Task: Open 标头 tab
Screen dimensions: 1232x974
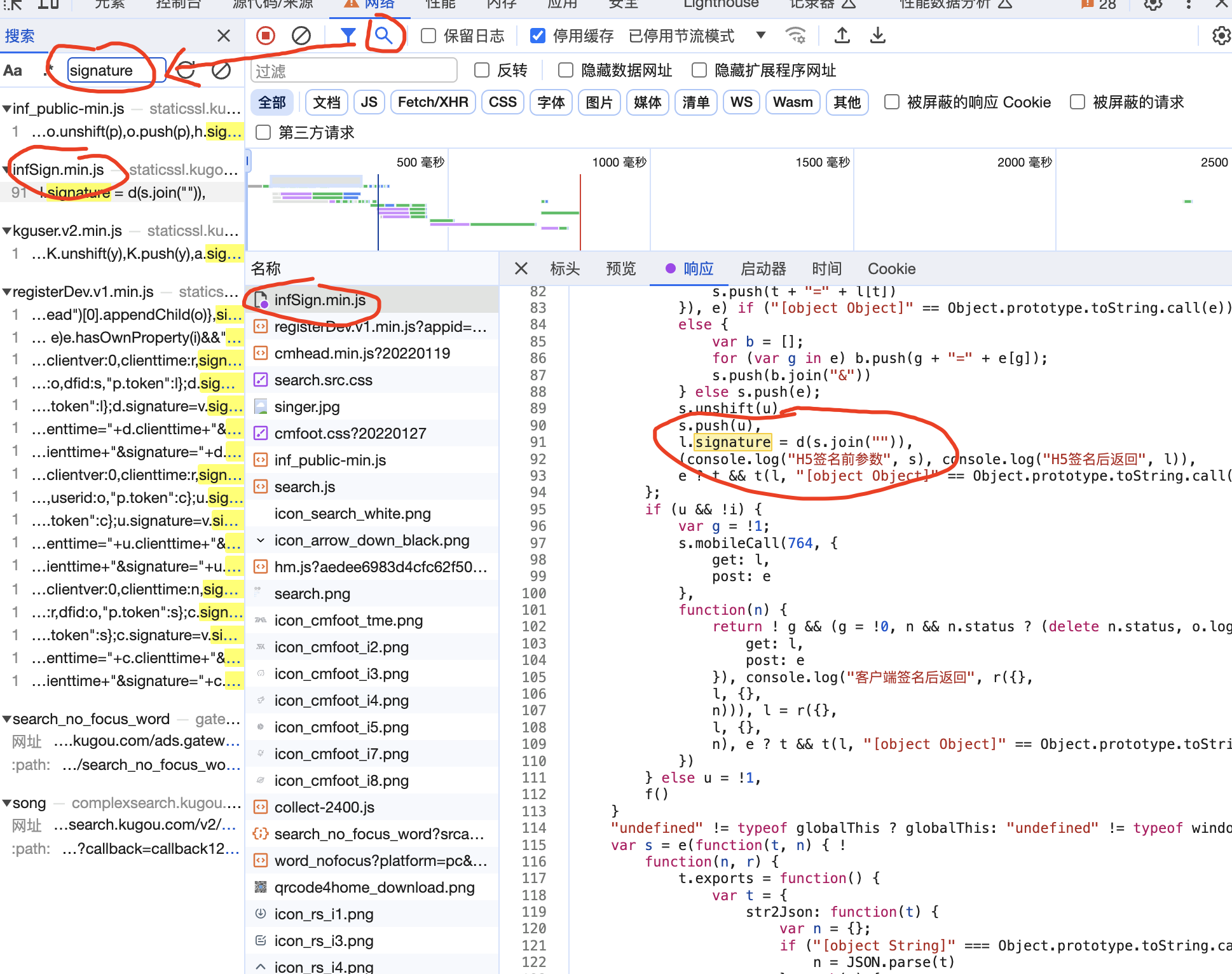Action: point(565,269)
